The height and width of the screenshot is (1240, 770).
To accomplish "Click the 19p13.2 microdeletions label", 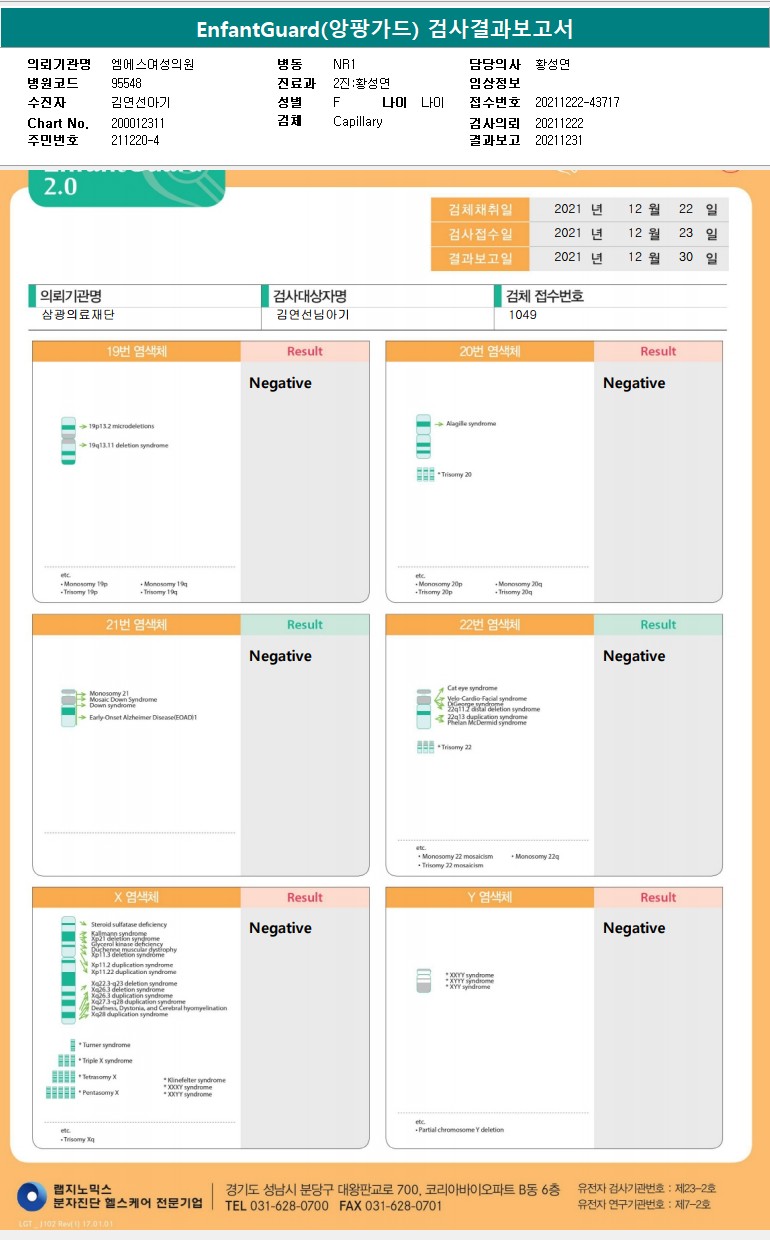I will pos(121,426).
